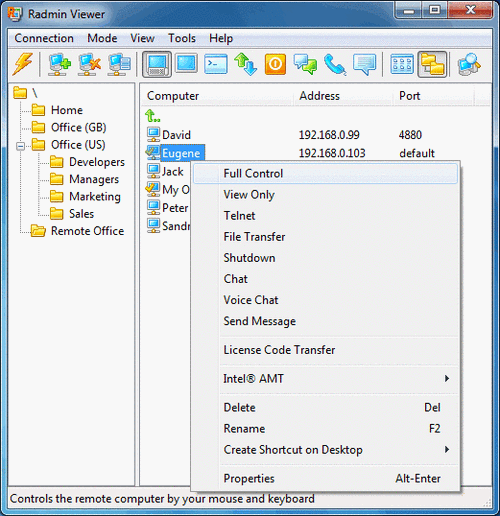The width and height of the screenshot is (500, 516).
Task: Select the Telnet mode toolbar icon
Action: 216,64
